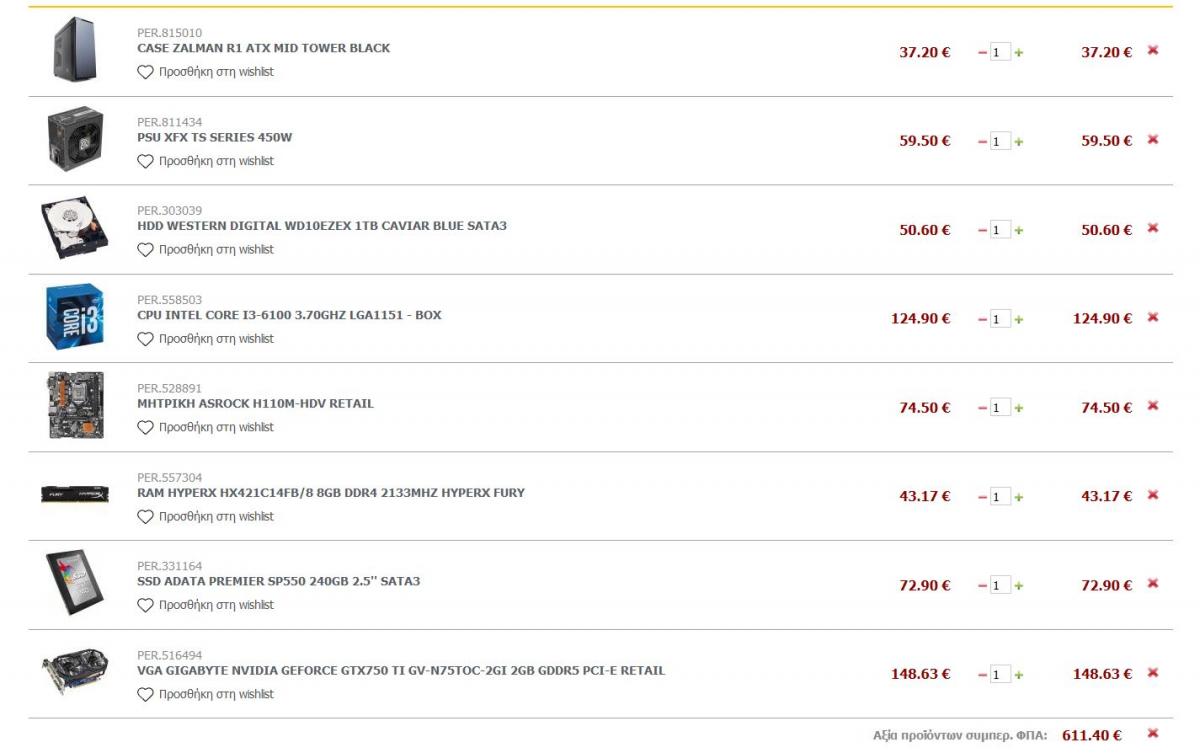Open the ASRock H110M-HDV motherboard thumbnail
The height and width of the screenshot is (753, 1200).
(x=75, y=405)
